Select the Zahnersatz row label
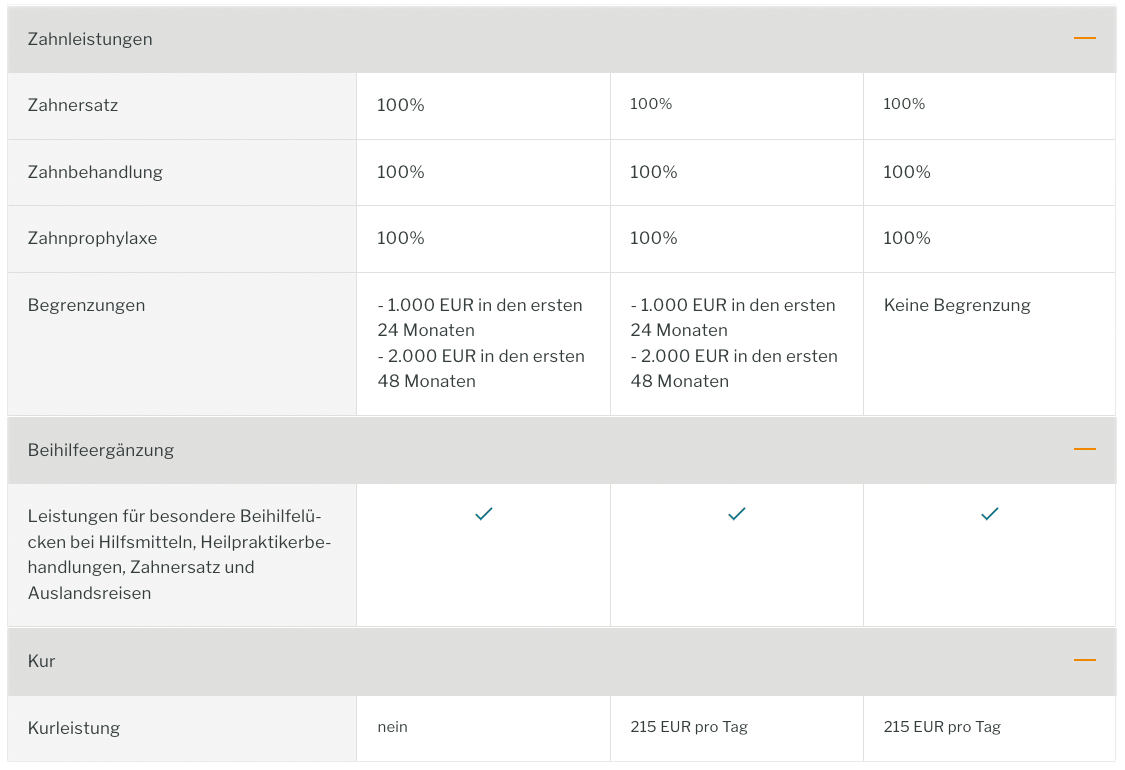Viewport: 1125px width, 770px height. coord(72,105)
